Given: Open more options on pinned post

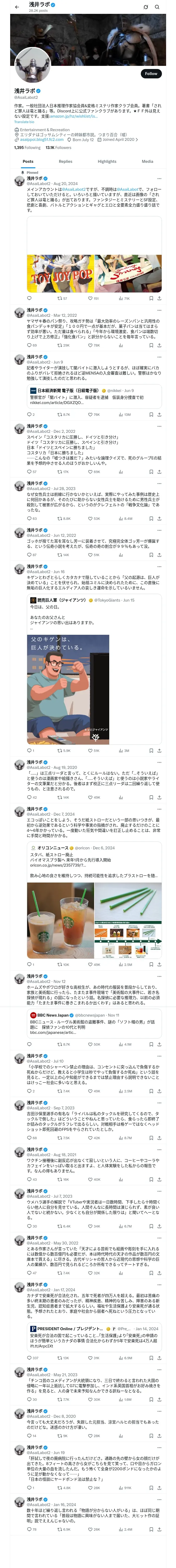Looking at the screenshot, I should point(159,178).
